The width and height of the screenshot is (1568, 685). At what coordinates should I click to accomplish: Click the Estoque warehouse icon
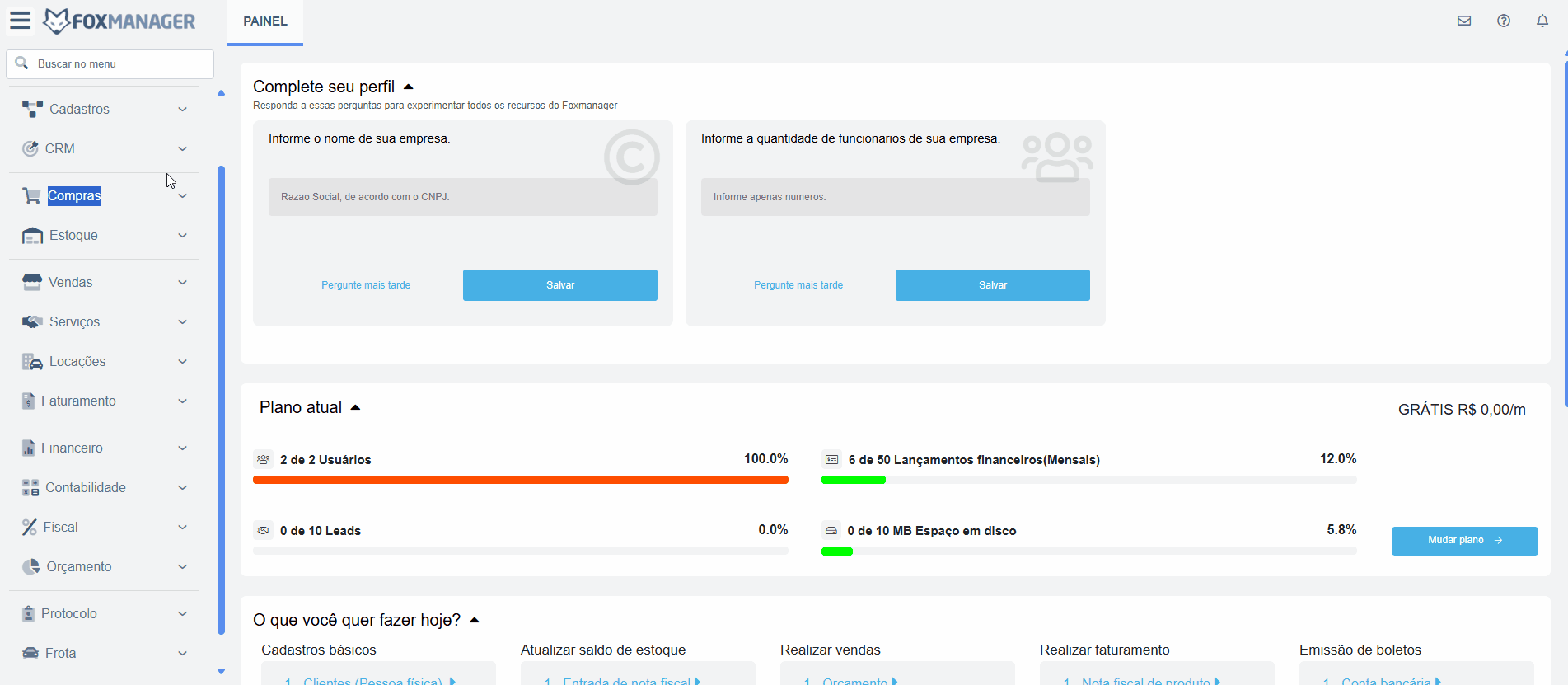[x=32, y=236]
